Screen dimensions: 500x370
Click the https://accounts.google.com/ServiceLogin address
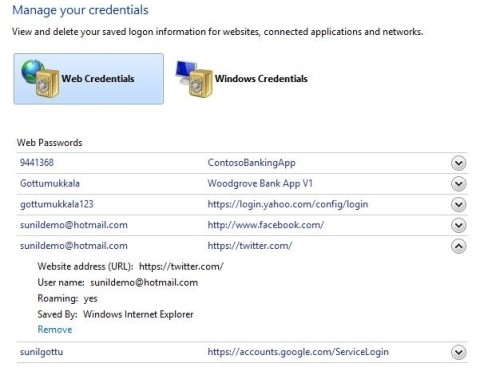pos(298,352)
